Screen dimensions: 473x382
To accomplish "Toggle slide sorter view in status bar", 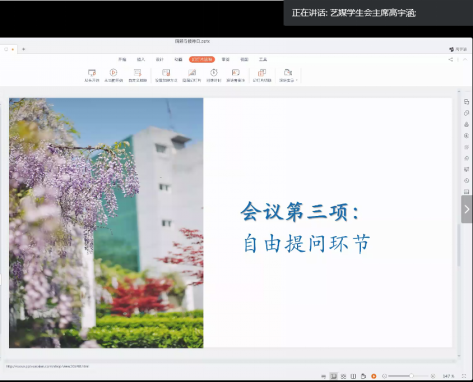I will pyautogui.click(x=343, y=376).
